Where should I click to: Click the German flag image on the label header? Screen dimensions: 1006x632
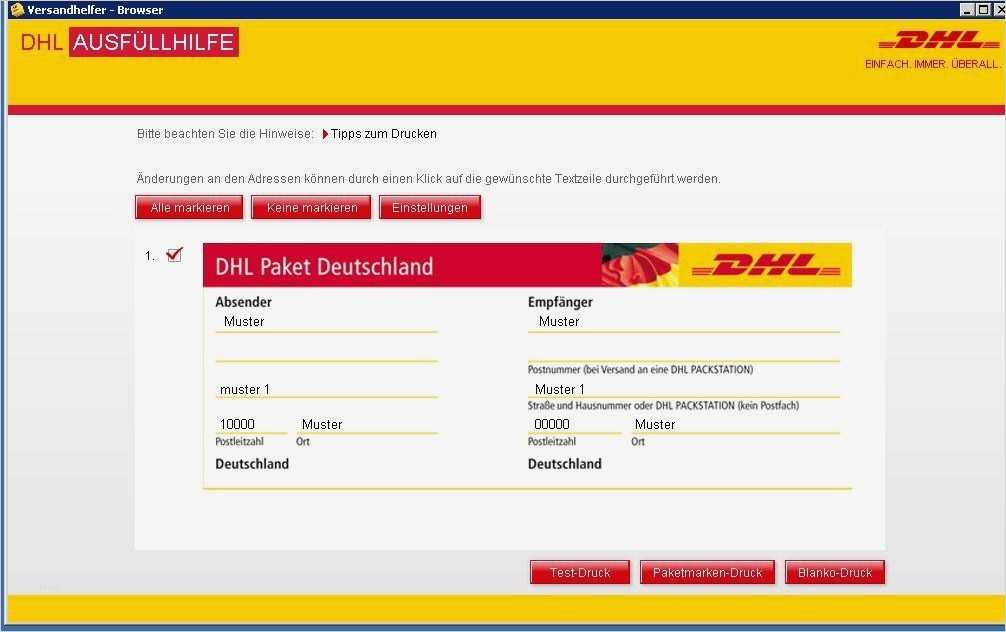click(x=640, y=265)
